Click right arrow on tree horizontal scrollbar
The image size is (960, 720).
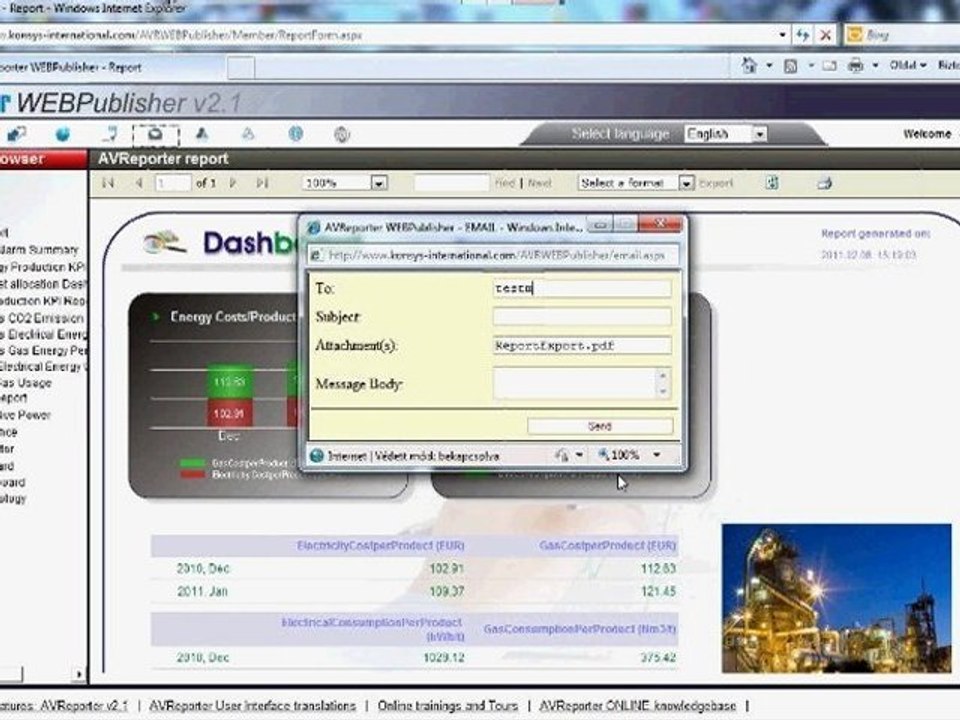[78, 675]
